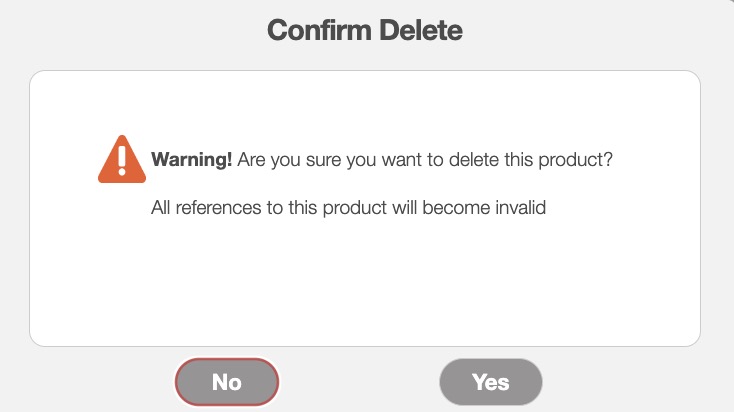Click blank panel area above the warning text
Image resolution: width=734 pixels, height=412 pixels.
pos(365,105)
